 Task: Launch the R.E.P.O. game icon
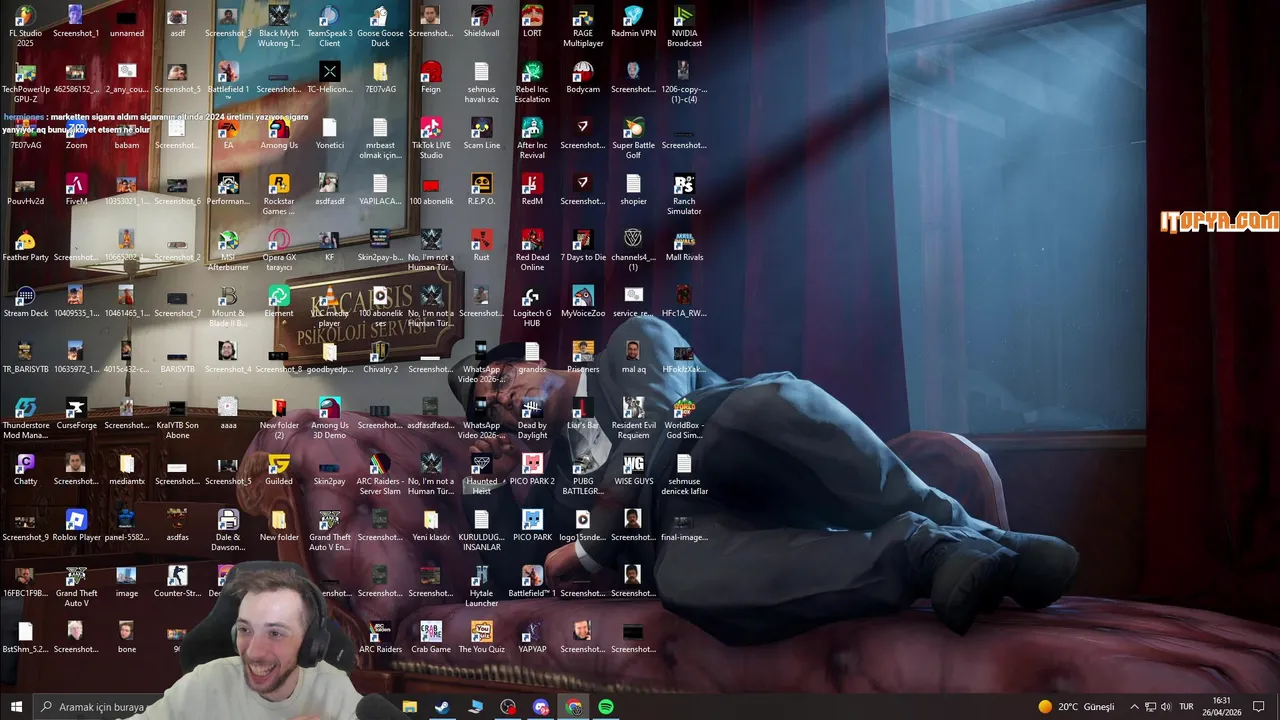tap(481, 189)
